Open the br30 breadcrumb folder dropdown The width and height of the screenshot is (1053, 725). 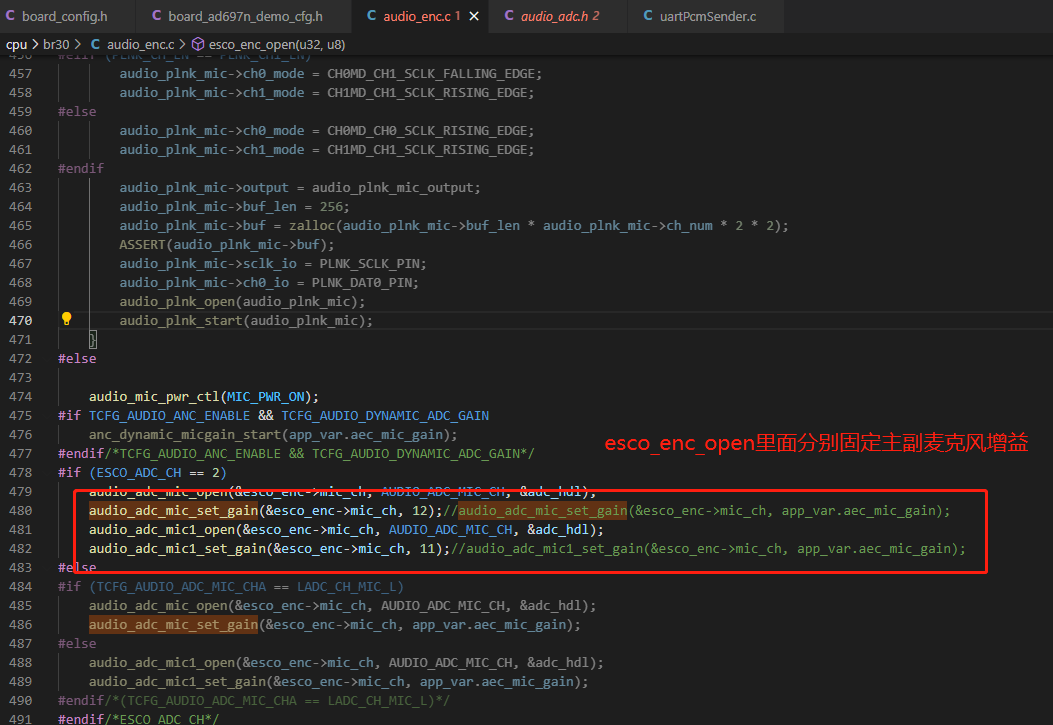pyautogui.click(x=56, y=44)
